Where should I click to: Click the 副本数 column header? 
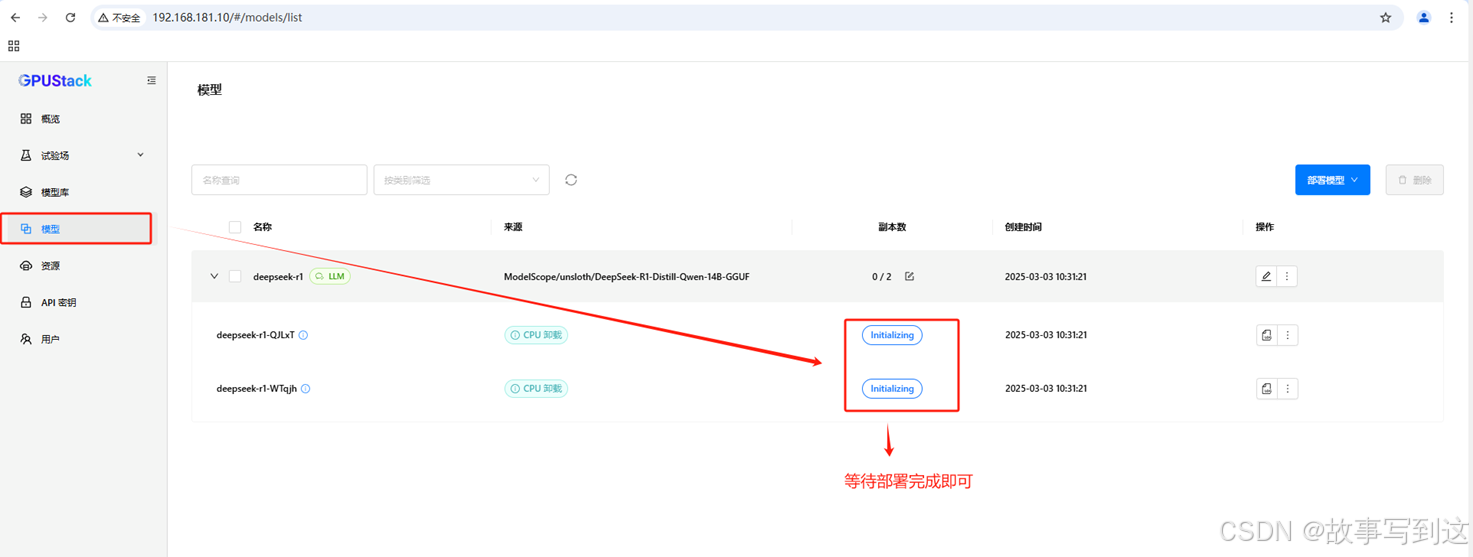tap(892, 227)
